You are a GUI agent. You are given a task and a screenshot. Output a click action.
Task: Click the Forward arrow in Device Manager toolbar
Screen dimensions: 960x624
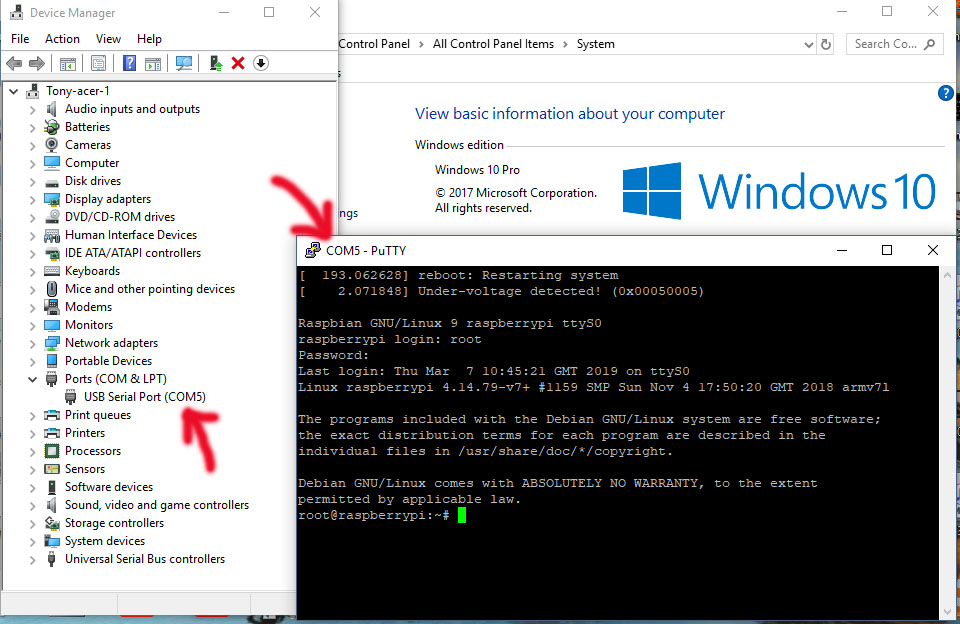[x=37, y=63]
